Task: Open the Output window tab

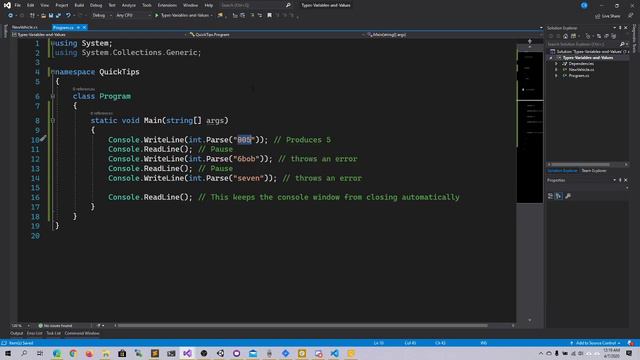Action: (17, 333)
